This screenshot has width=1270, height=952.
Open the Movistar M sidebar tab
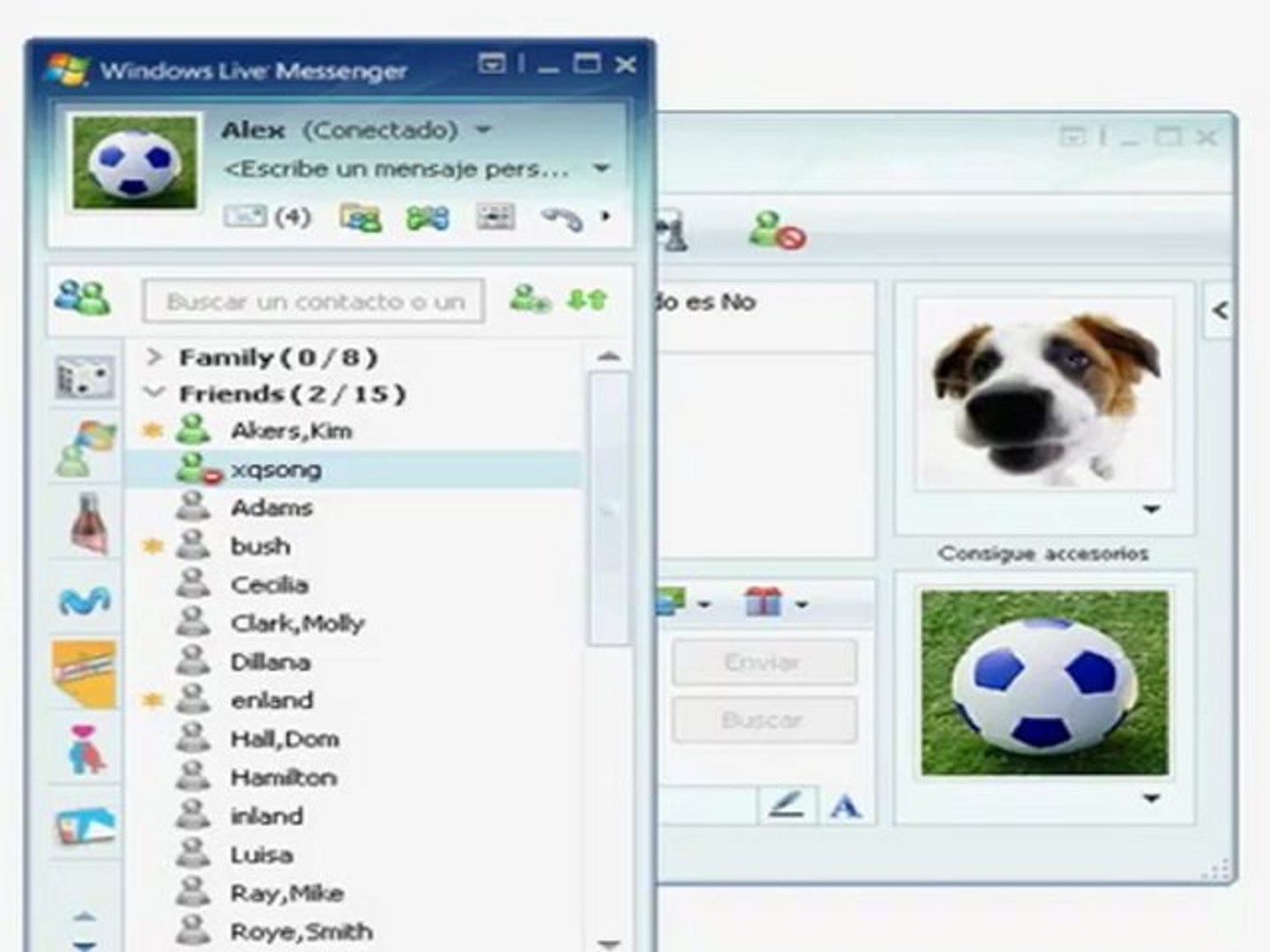pyautogui.click(x=85, y=600)
